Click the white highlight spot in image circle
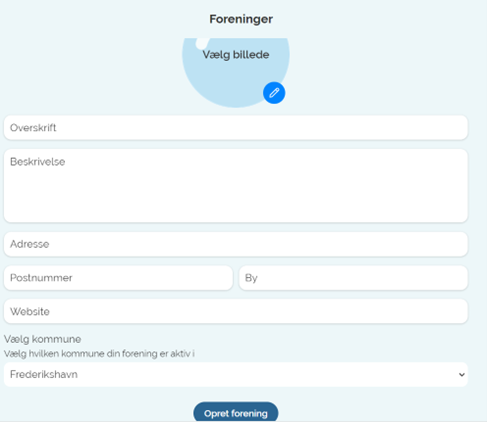This screenshot has height=422, width=487. coord(202,43)
